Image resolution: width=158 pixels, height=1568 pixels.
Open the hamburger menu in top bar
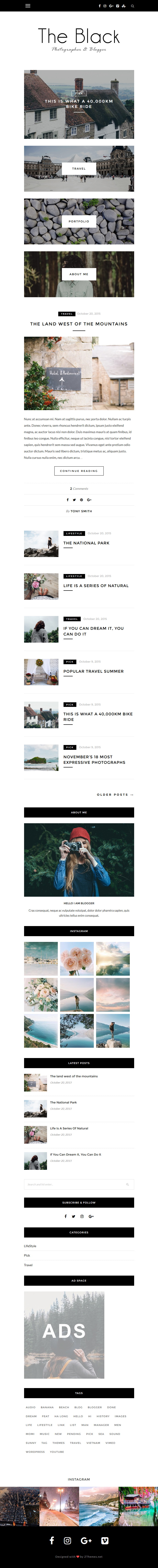(27, 6)
